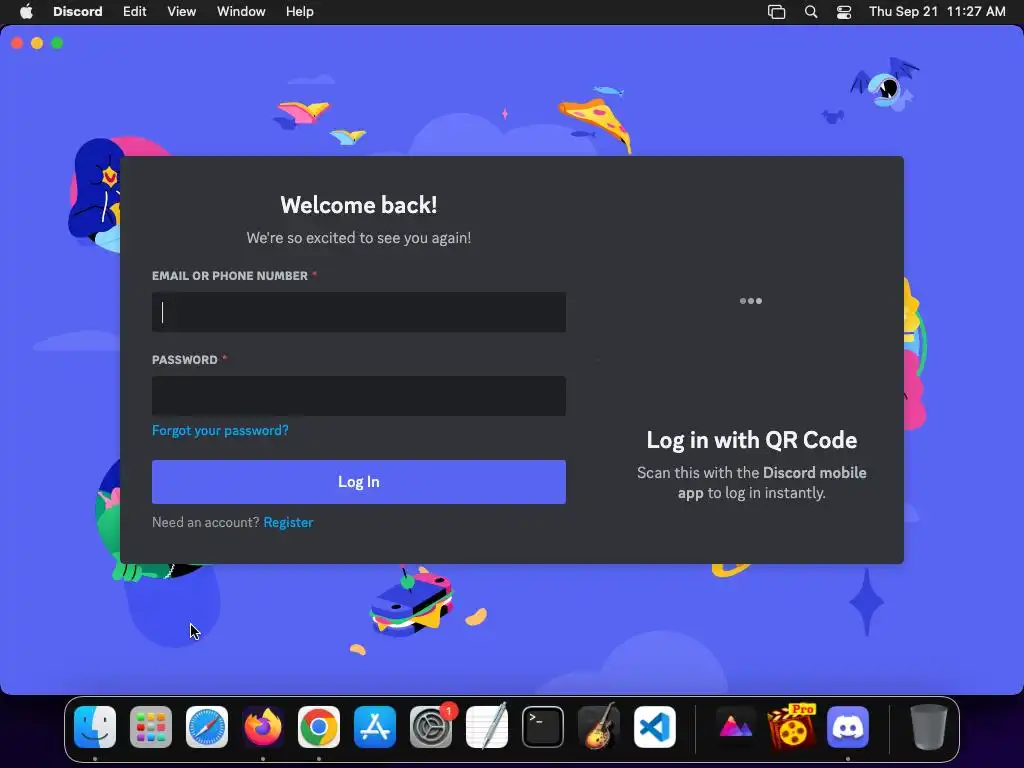Click the Stage Manager menu bar icon

[776, 12]
